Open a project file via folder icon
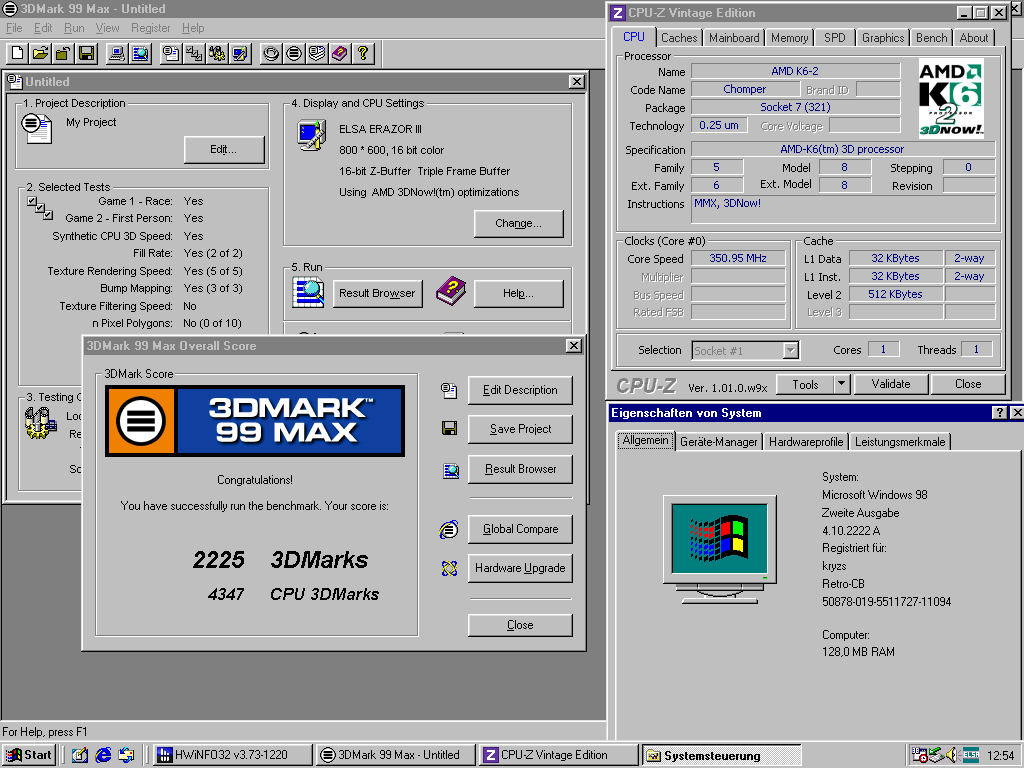Screen dimensions: 1024x768 pos(40,53)
